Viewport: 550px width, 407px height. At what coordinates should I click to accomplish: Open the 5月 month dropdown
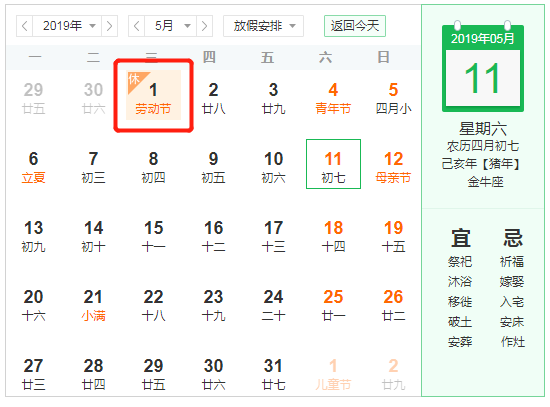[x=171, y=26]
